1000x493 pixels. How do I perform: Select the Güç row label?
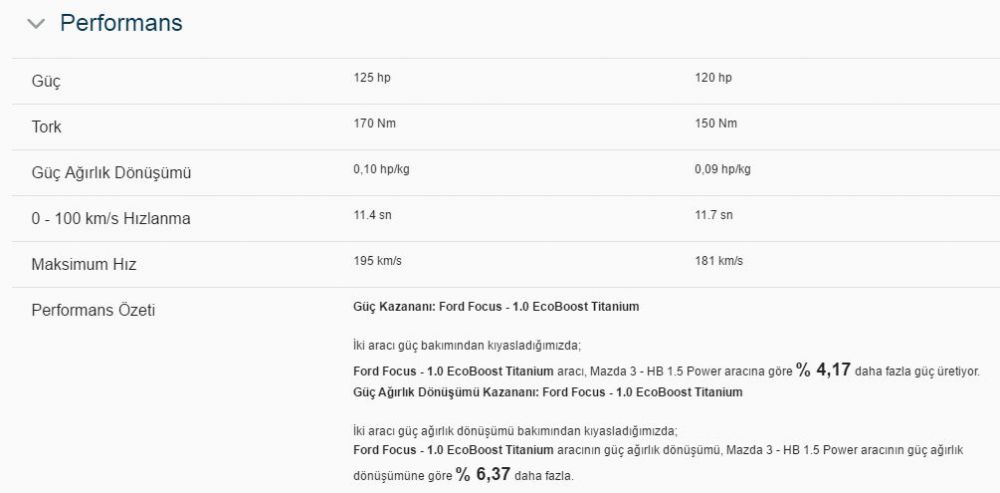pos(47,82)
